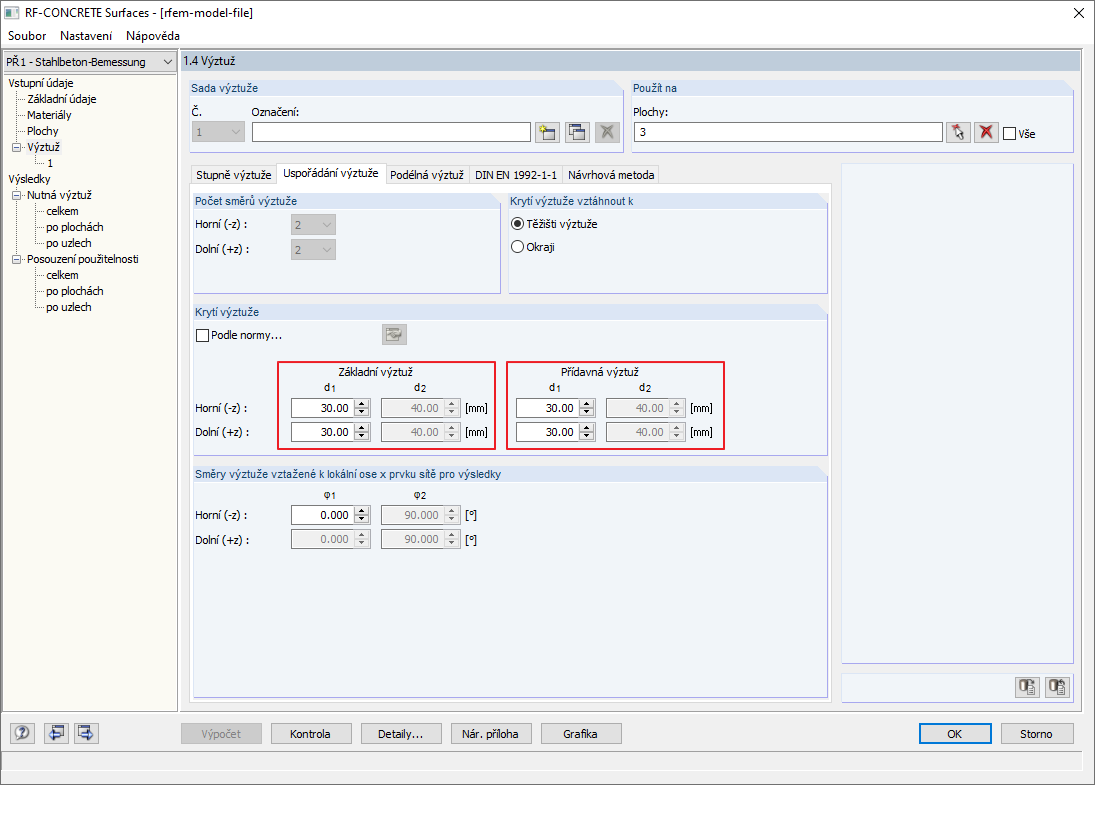1095x821 pixels.
Task: Pick surfaces graphically with the arrow icon
Action: tap(958, 132)
